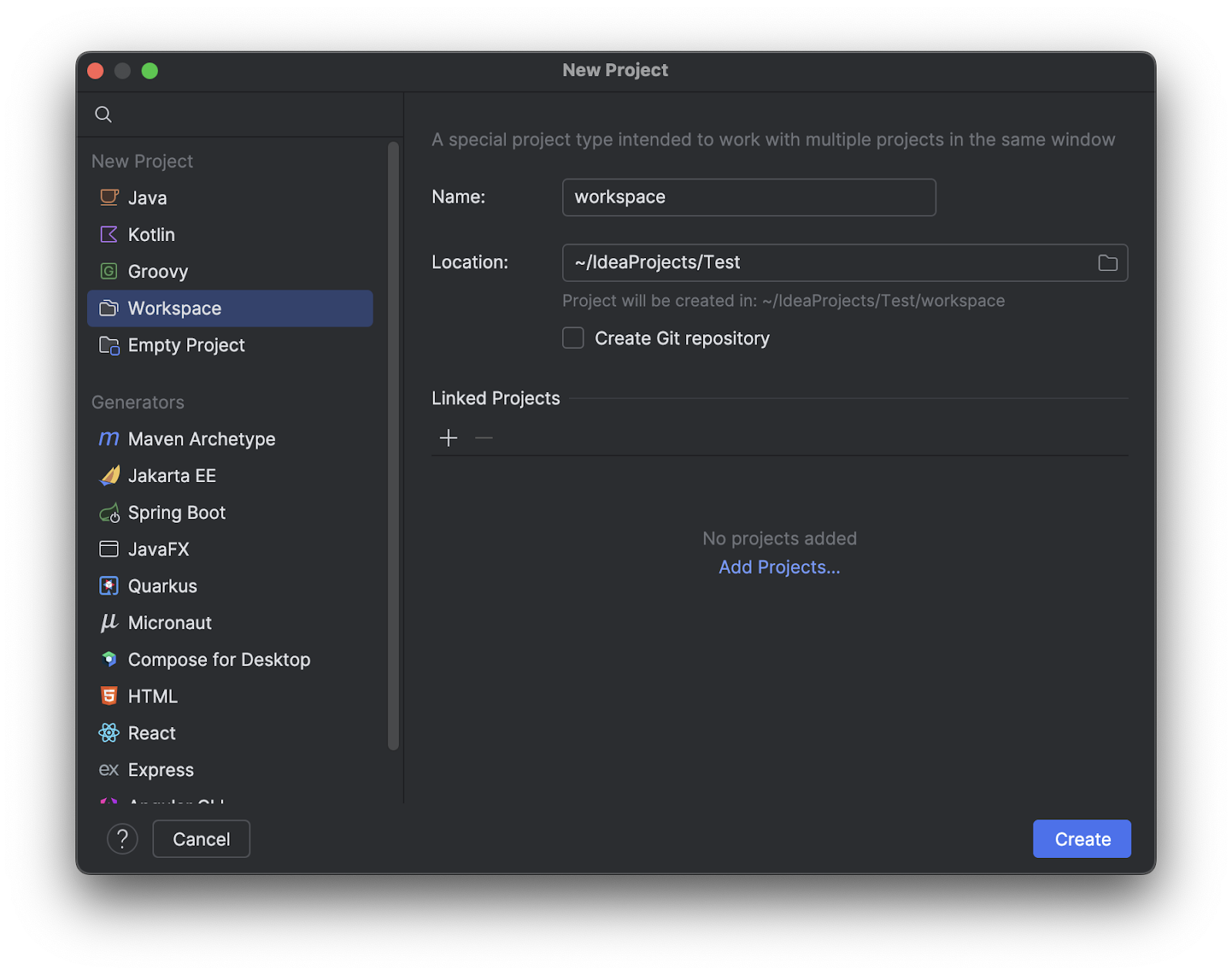Choose the Micronaut generator
The height and width of the screenshot is (975, 1232).
click(x=230, y=623)
